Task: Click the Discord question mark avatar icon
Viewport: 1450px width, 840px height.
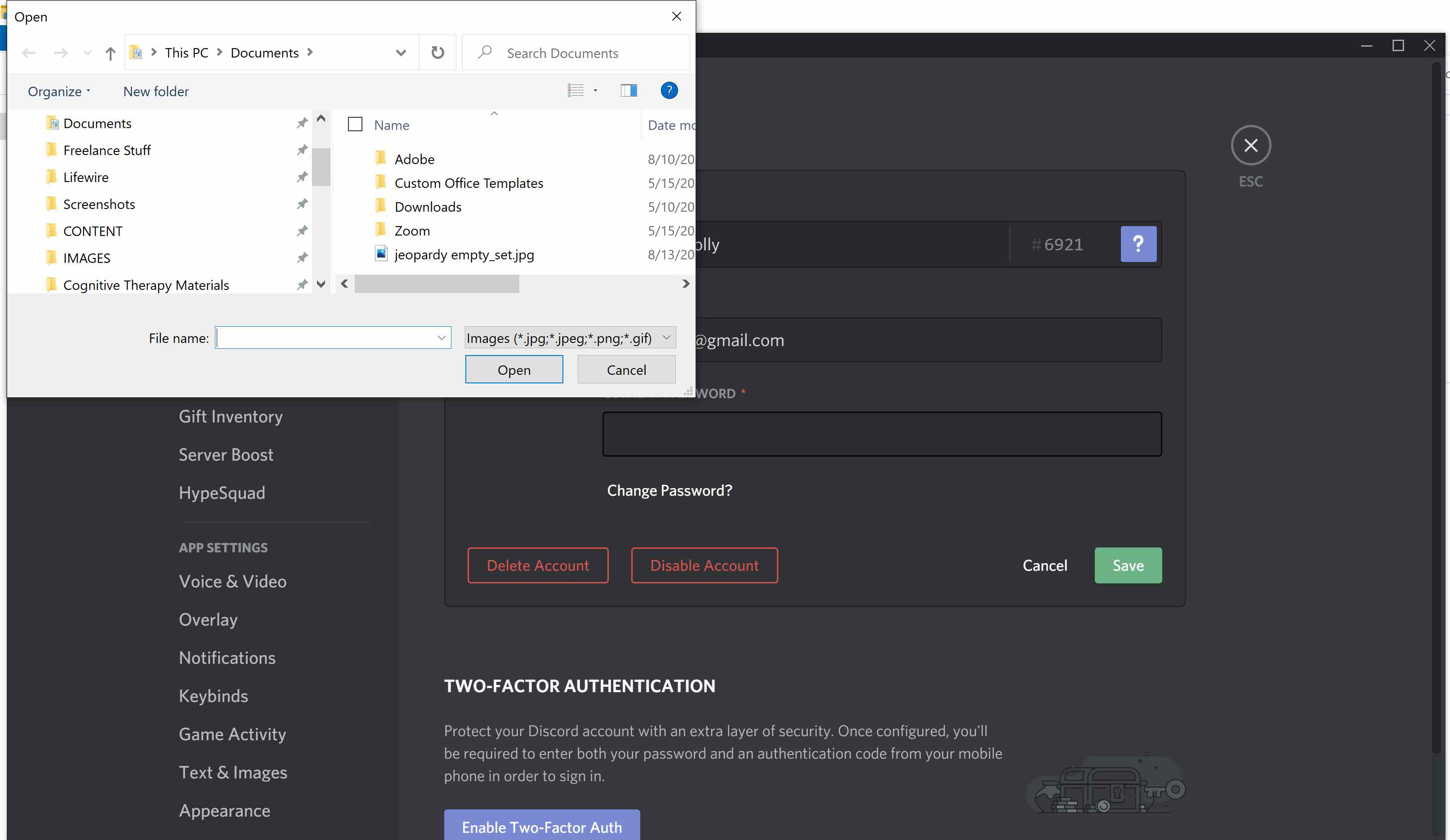Action: [1138, 244]
